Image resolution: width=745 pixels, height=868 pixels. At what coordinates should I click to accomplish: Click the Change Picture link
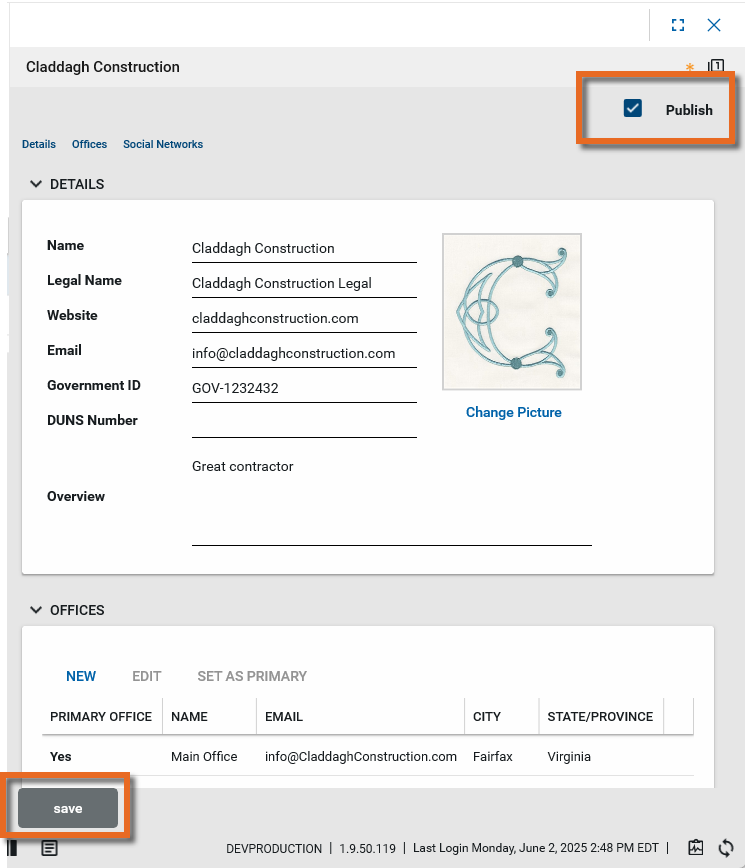(x=513, y=412)
